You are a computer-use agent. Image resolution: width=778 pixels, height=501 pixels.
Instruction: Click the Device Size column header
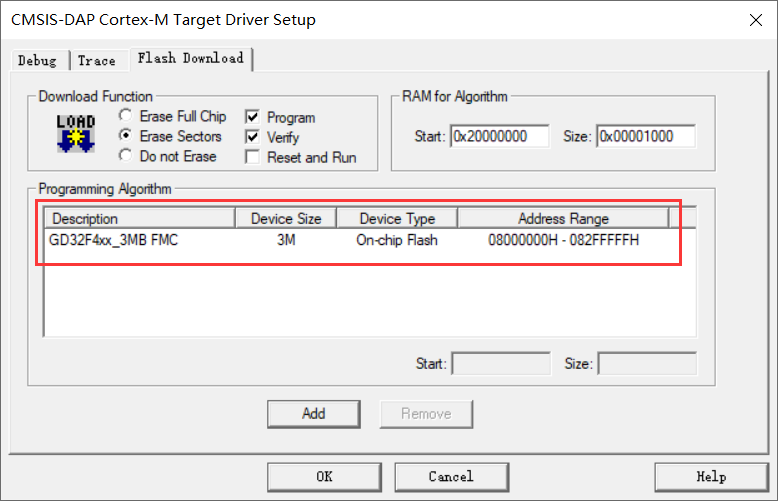[x=285, y=218]
